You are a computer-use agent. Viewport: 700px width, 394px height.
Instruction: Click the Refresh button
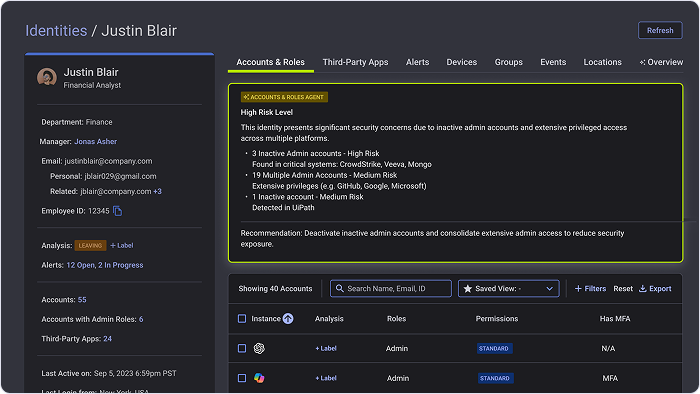pyautogui.click(x=660, y=30)
